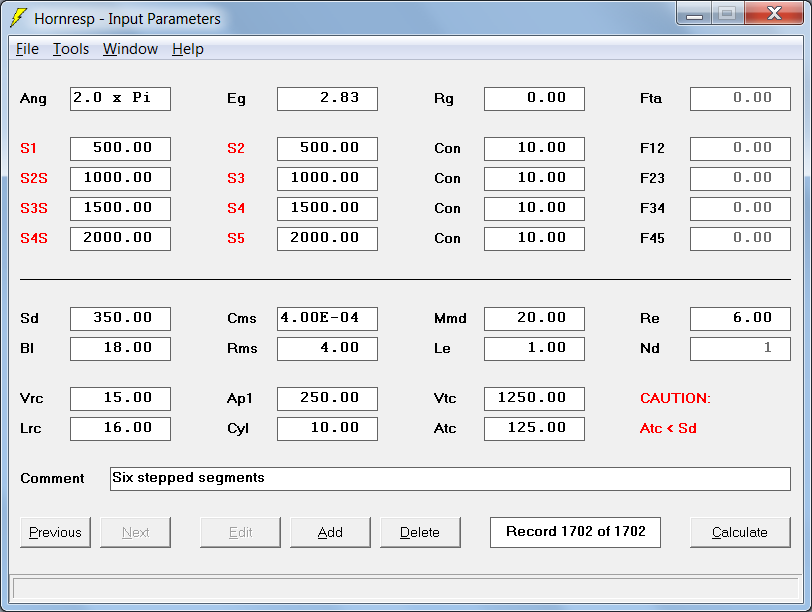The width and height of the screenshot is (812, 612).
Task: Select the Le field with 1.00
Action: coord(534,348)
